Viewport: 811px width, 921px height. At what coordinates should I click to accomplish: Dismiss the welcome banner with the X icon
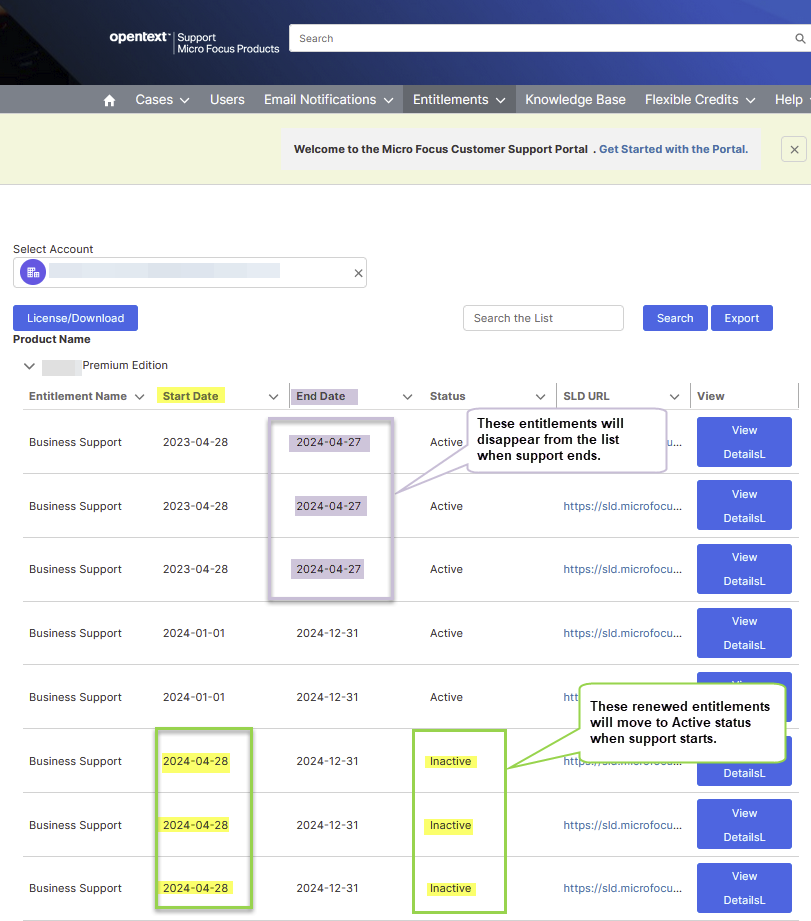click(793, 148)
